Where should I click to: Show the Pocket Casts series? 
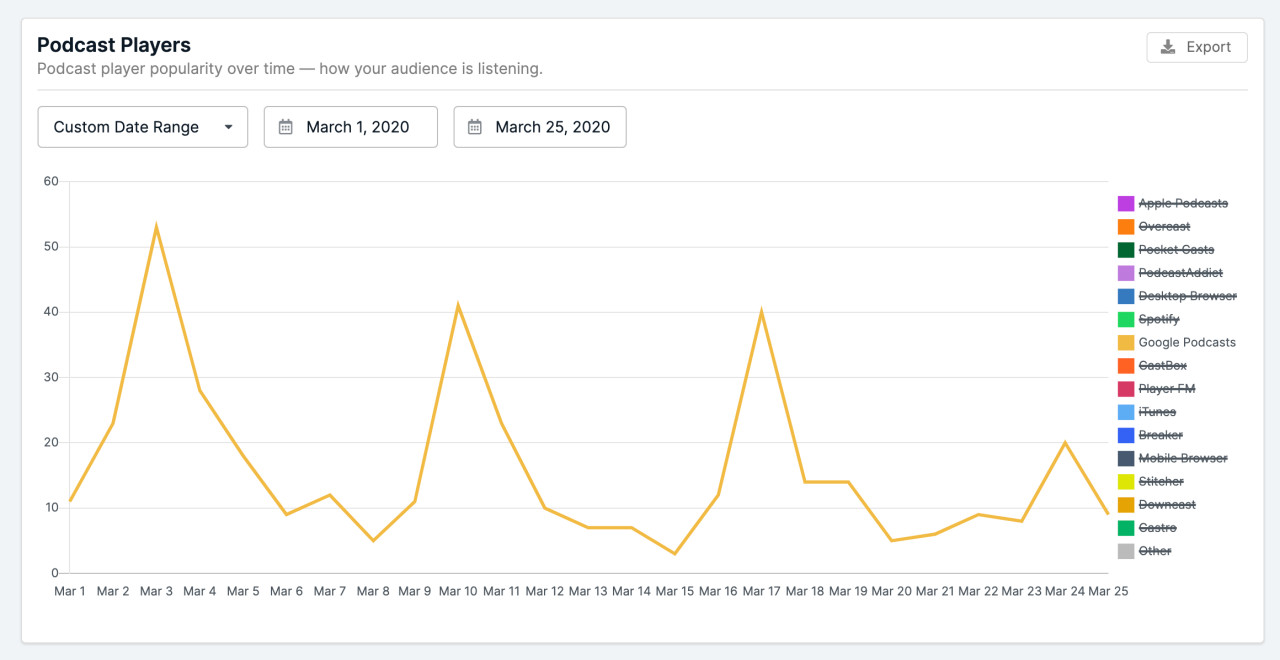1176,250
